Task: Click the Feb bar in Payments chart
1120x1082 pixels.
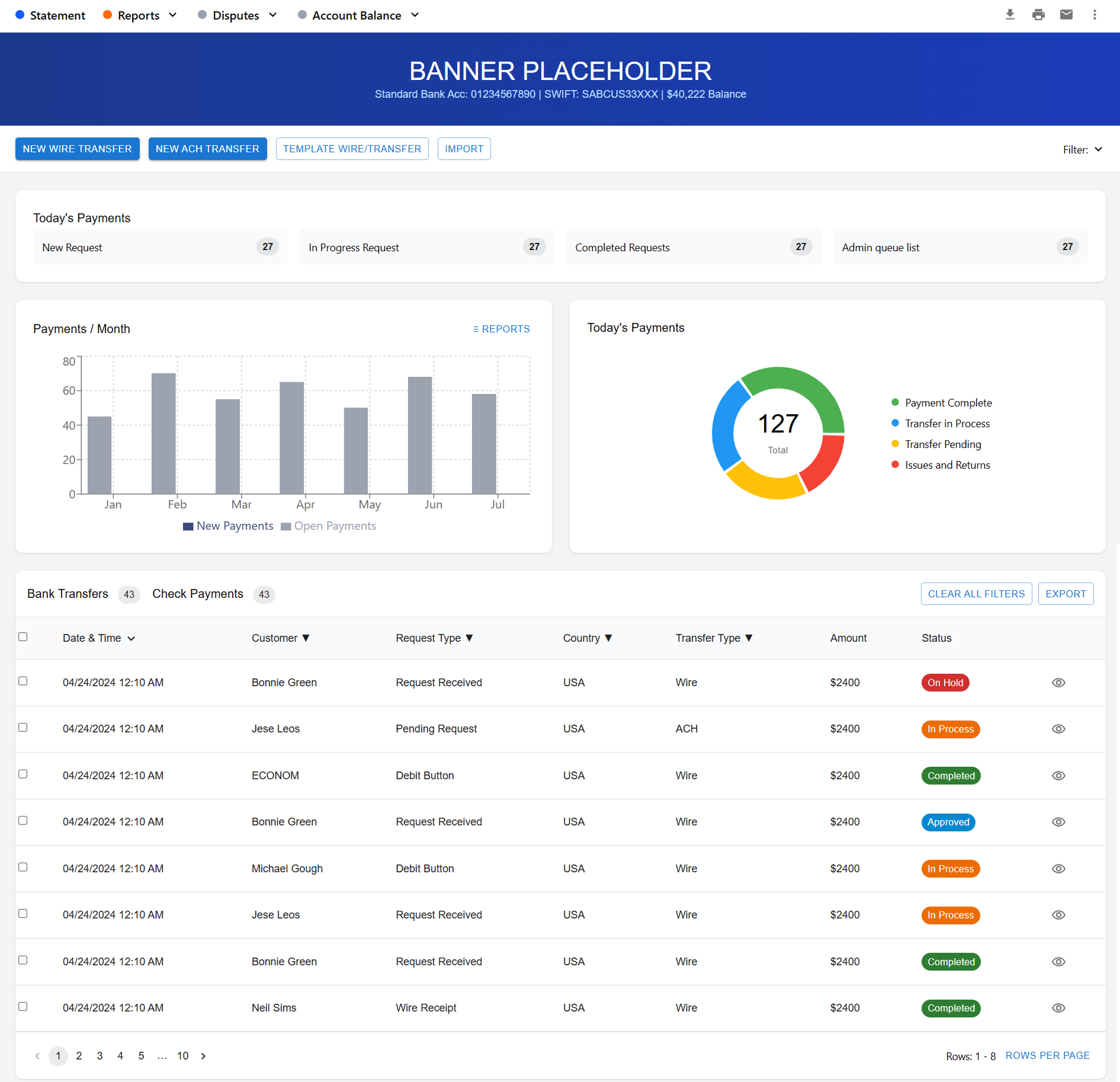Action: pyautogui.click(x=163, y=433)
